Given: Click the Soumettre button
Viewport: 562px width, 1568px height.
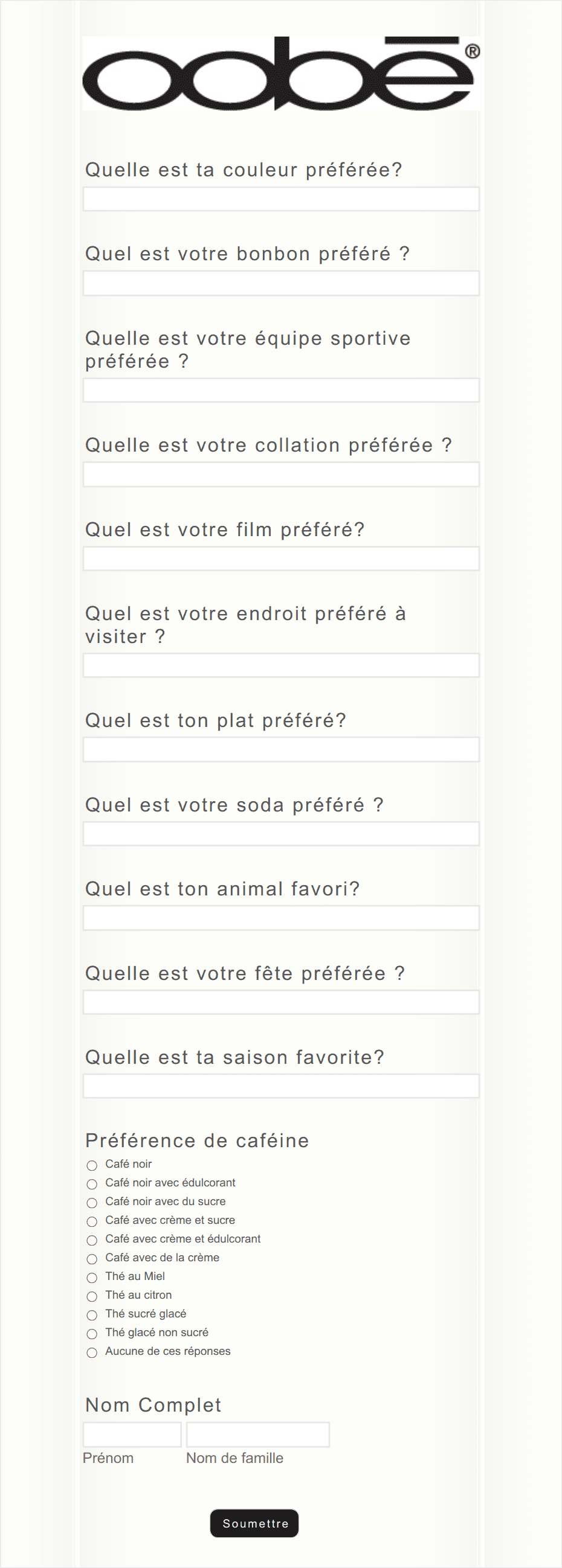Looking at the screenshot, I should (255, 1523).
